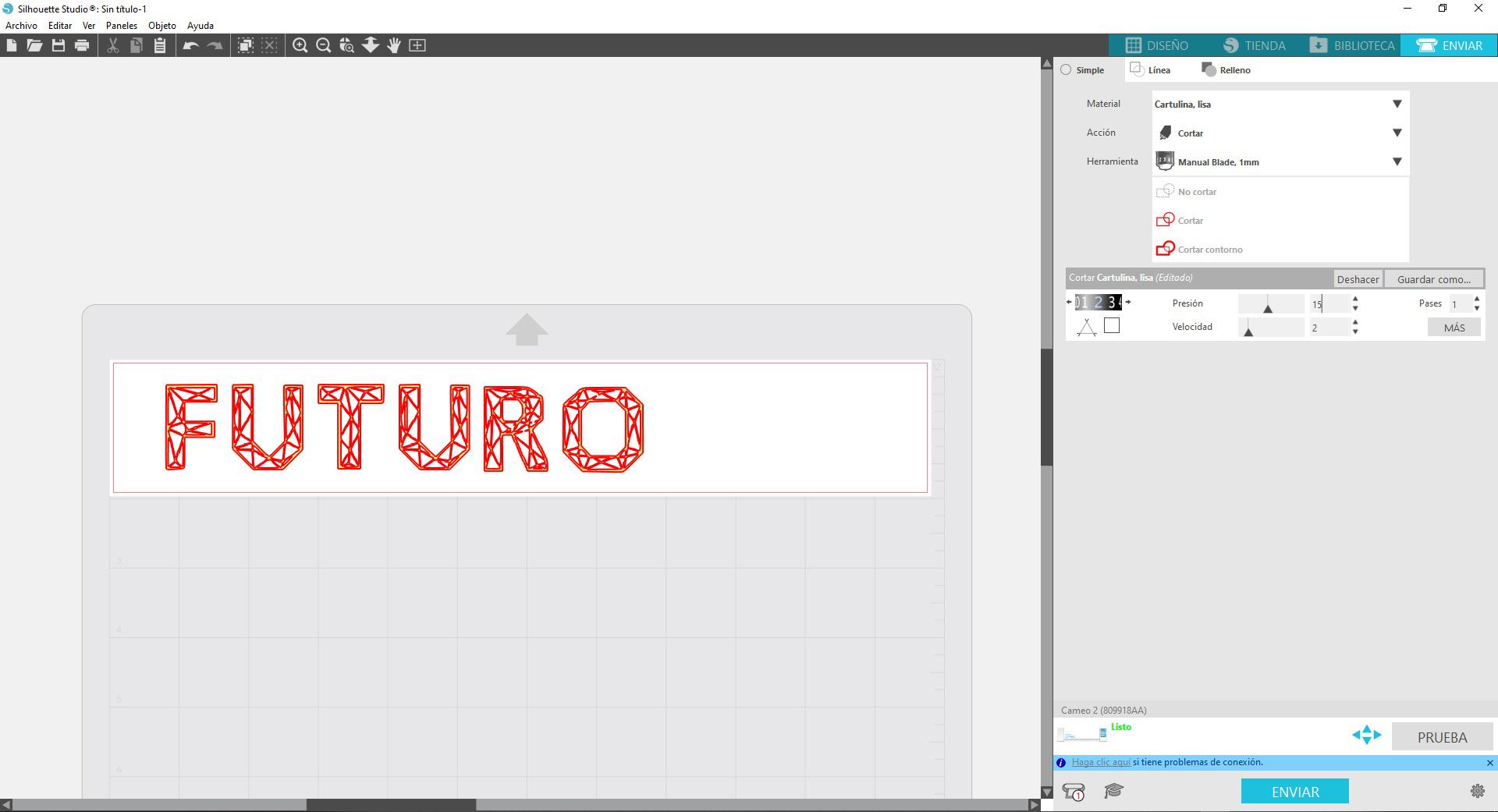The image size is (1498, 812).
Task: Print the design using the printer icon
Action: [x=82, y=45]
